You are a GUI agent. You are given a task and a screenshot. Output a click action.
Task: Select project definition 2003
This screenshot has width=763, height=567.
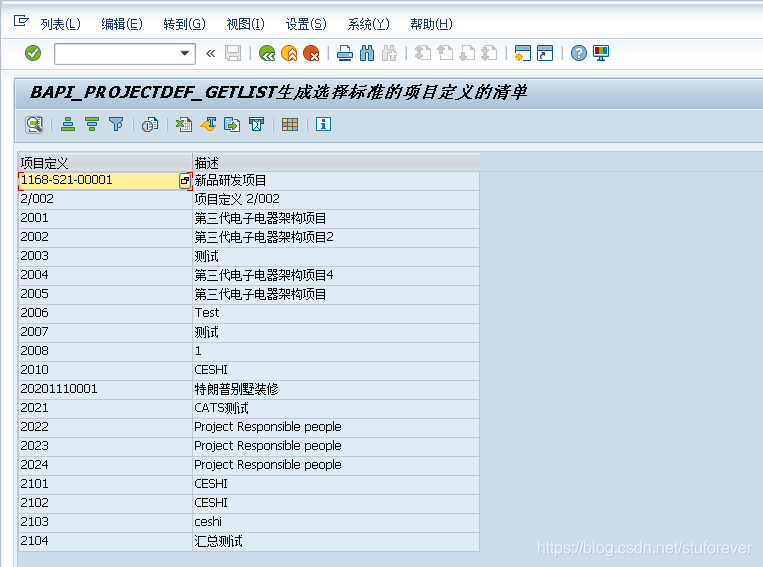pos(105,256)
